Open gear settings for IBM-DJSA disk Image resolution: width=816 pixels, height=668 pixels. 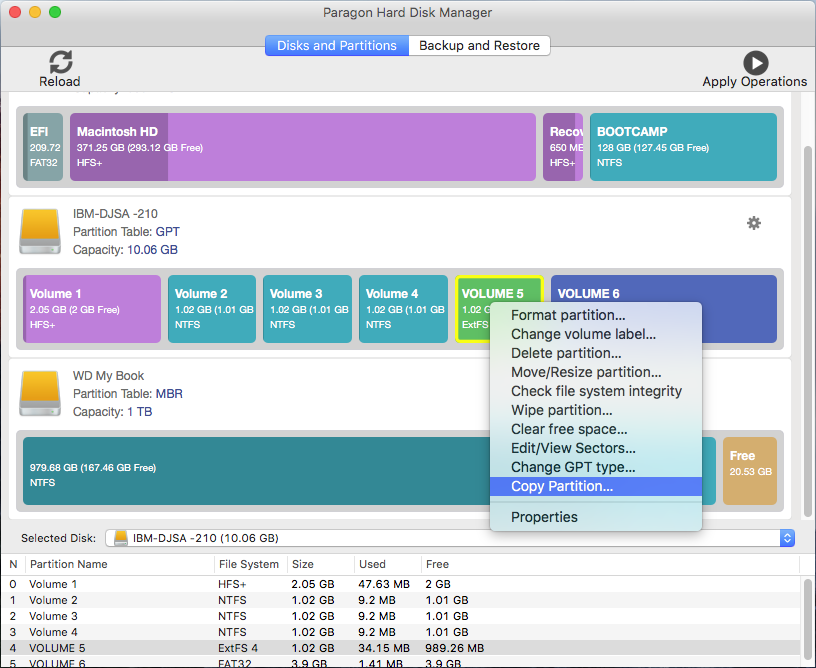tap(754, 223)
